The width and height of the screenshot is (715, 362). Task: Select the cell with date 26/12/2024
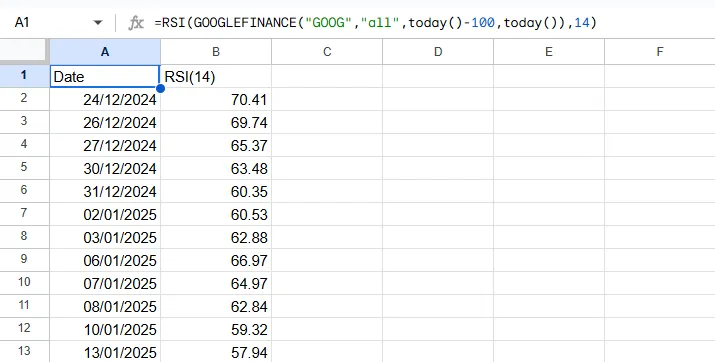click(x=105, y=122)
